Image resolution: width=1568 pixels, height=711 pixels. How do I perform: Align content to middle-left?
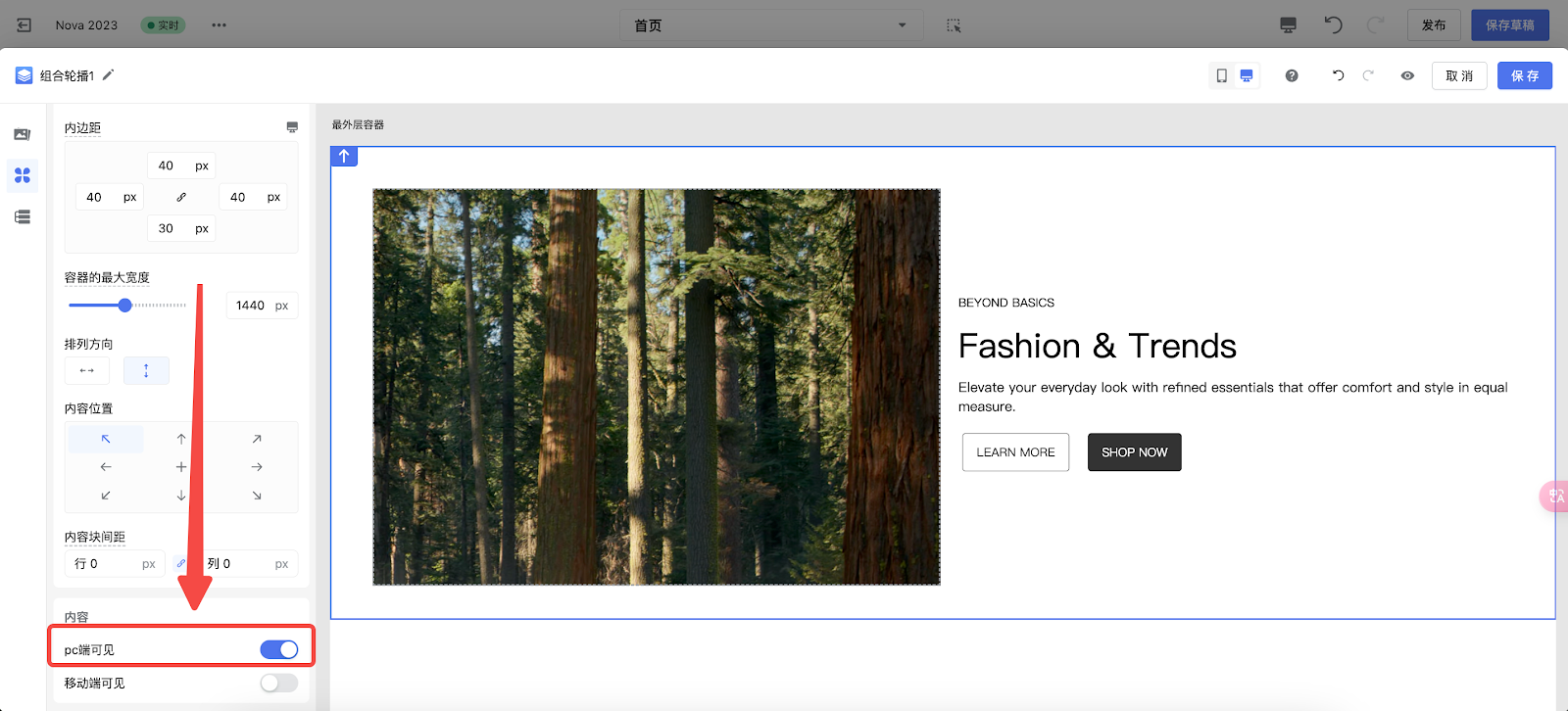106,467
